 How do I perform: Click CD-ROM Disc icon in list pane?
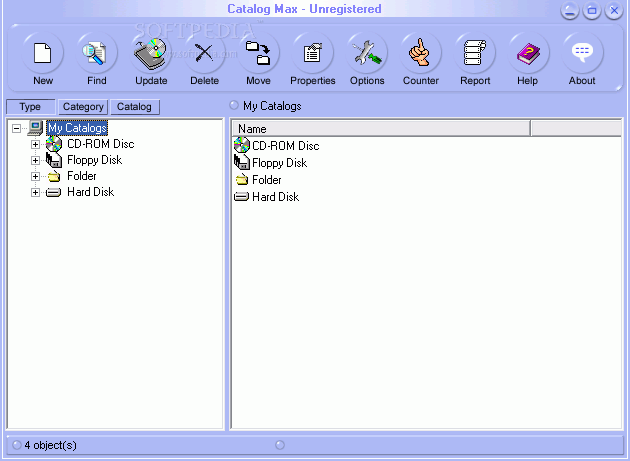[242, 145]
